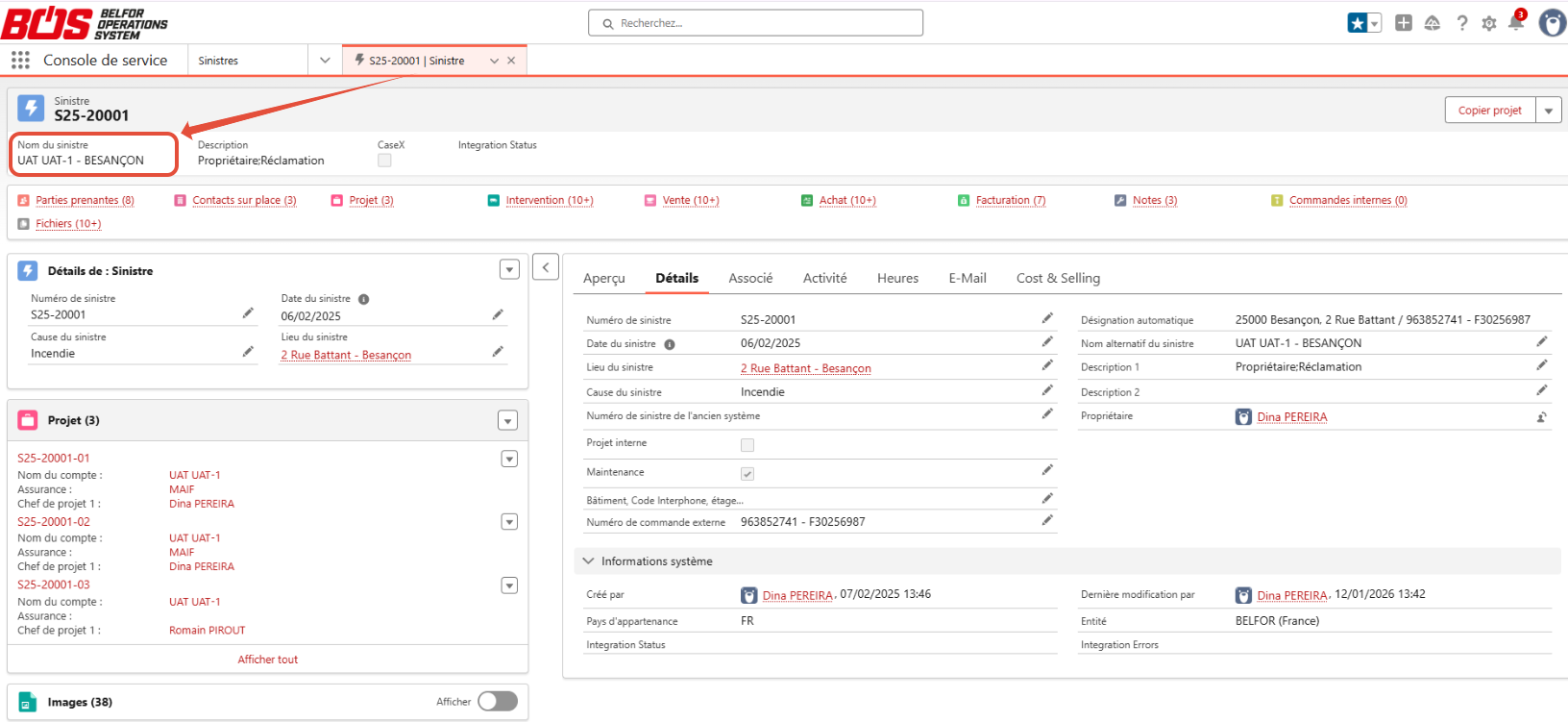
Task: Check the Projet interne checkbox
Action: [747, 445]
